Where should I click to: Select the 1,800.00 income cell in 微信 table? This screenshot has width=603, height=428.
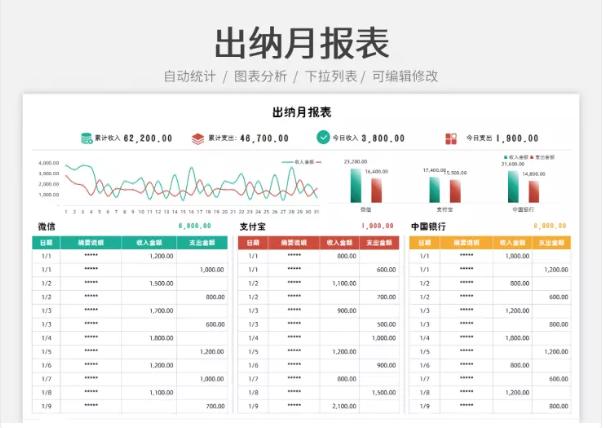coord(149,338)
